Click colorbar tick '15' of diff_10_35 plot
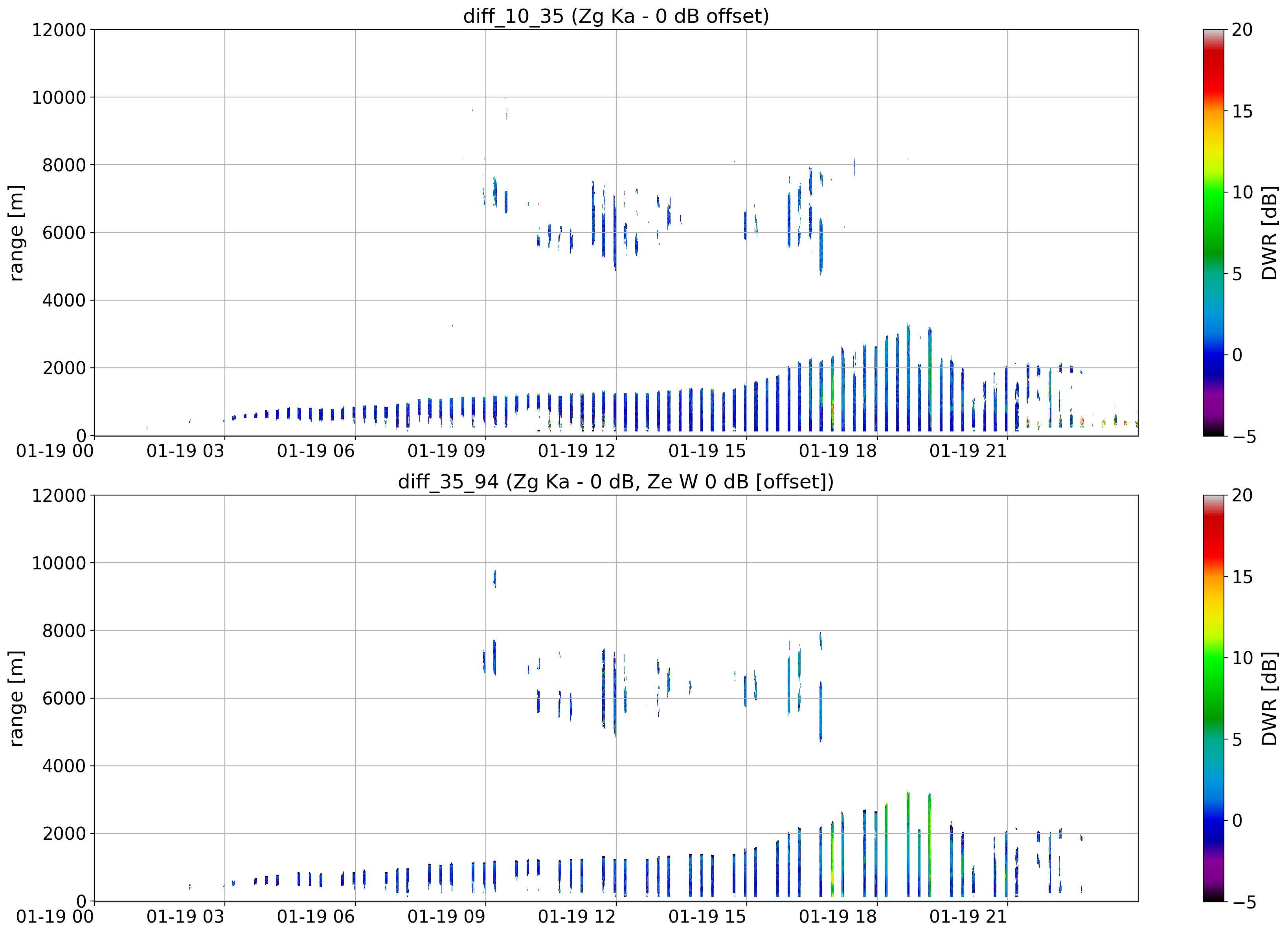Image resolution: width=1288 pixels, height=934 pixels. coord(1242,111)
